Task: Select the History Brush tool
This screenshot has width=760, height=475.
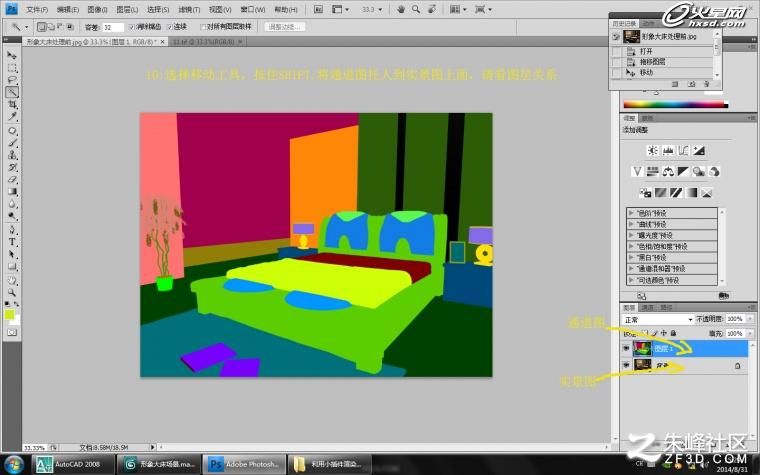Action: click(x=12, y=167)
